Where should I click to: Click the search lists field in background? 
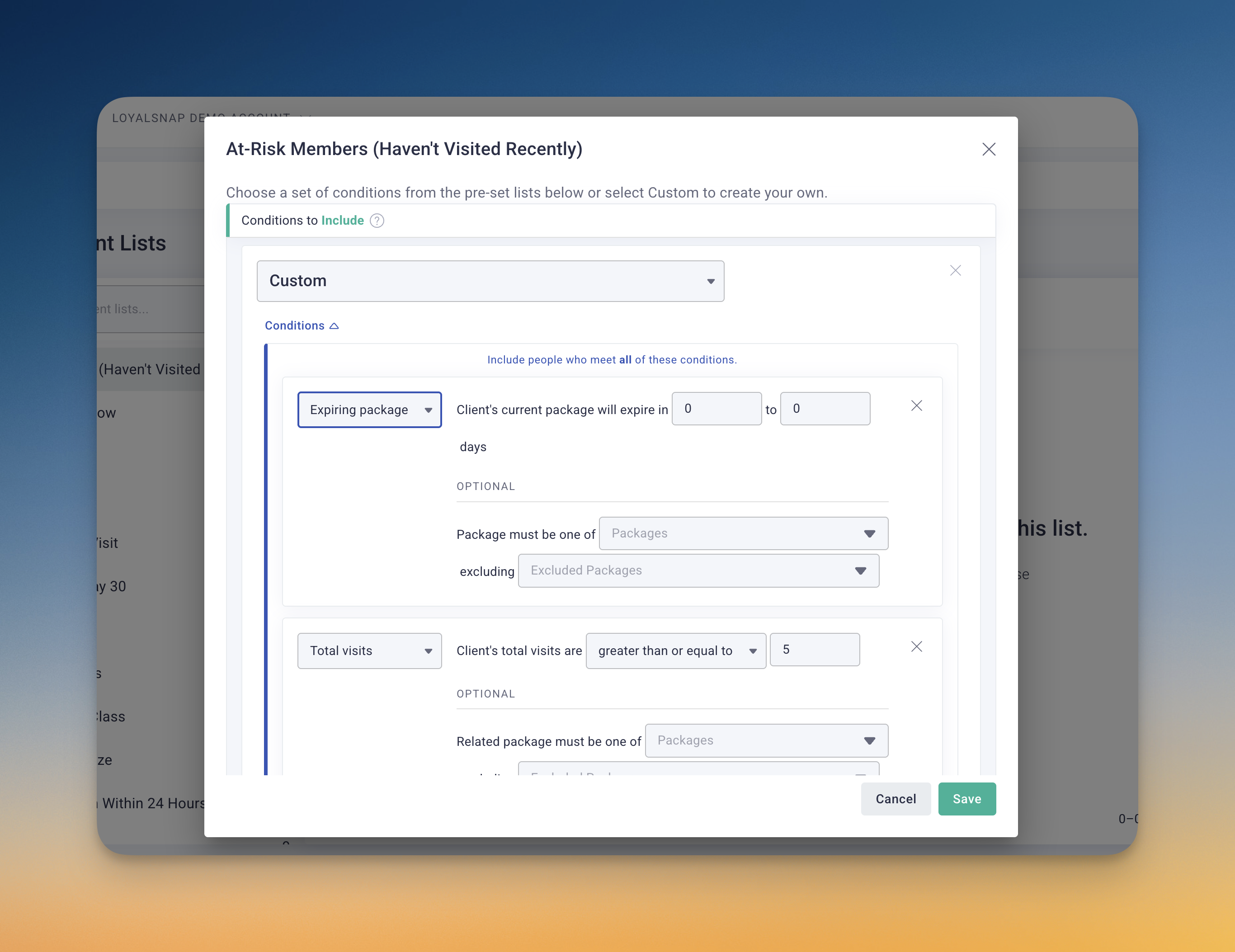coord(151,309)
